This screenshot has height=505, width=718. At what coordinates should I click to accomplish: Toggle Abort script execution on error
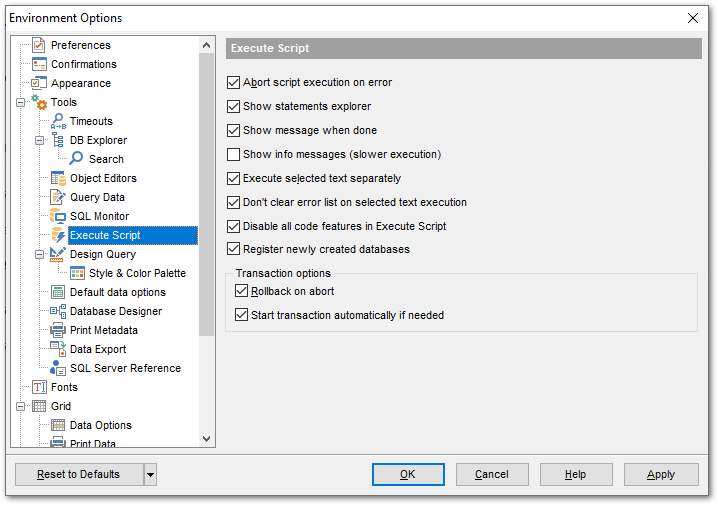pos(234,82)
